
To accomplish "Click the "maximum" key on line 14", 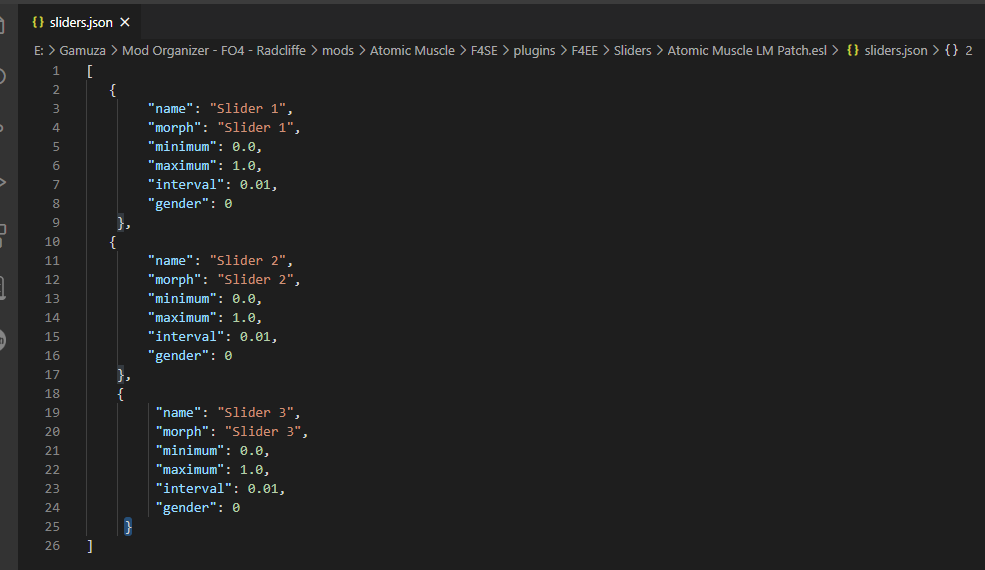I will pos(182,317).
